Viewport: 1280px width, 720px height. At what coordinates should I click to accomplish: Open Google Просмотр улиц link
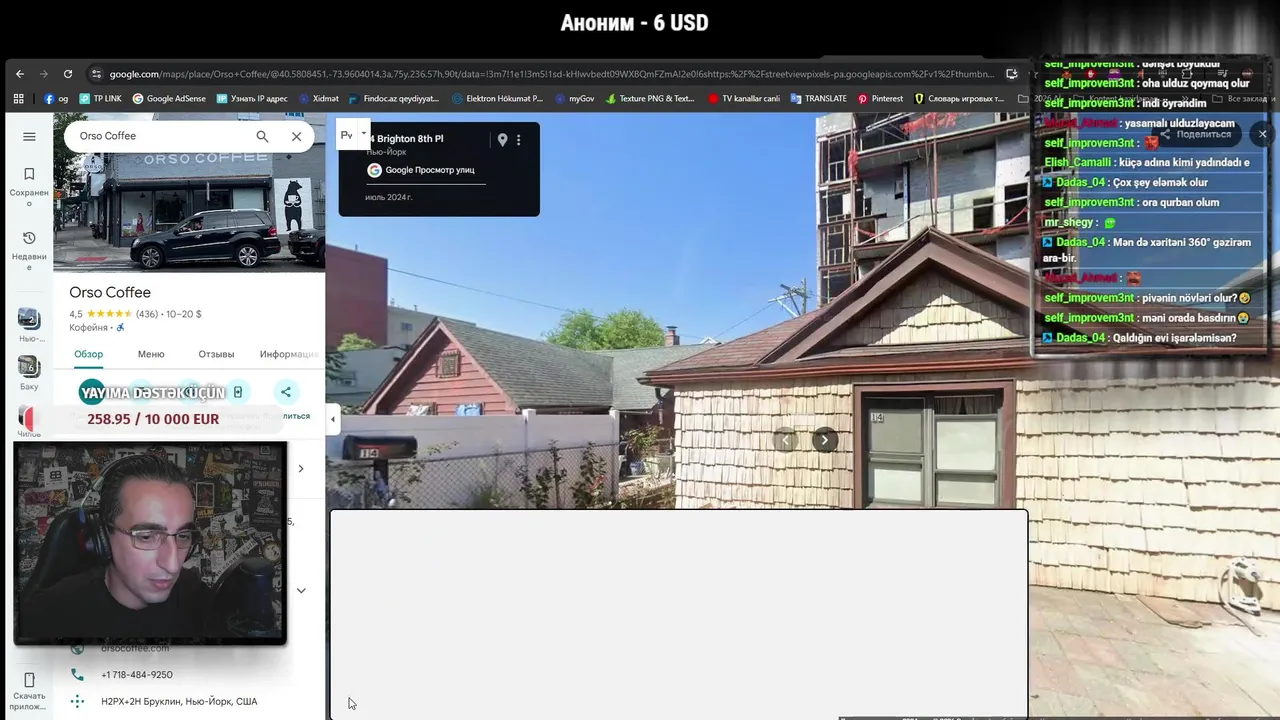pos(430,170)
